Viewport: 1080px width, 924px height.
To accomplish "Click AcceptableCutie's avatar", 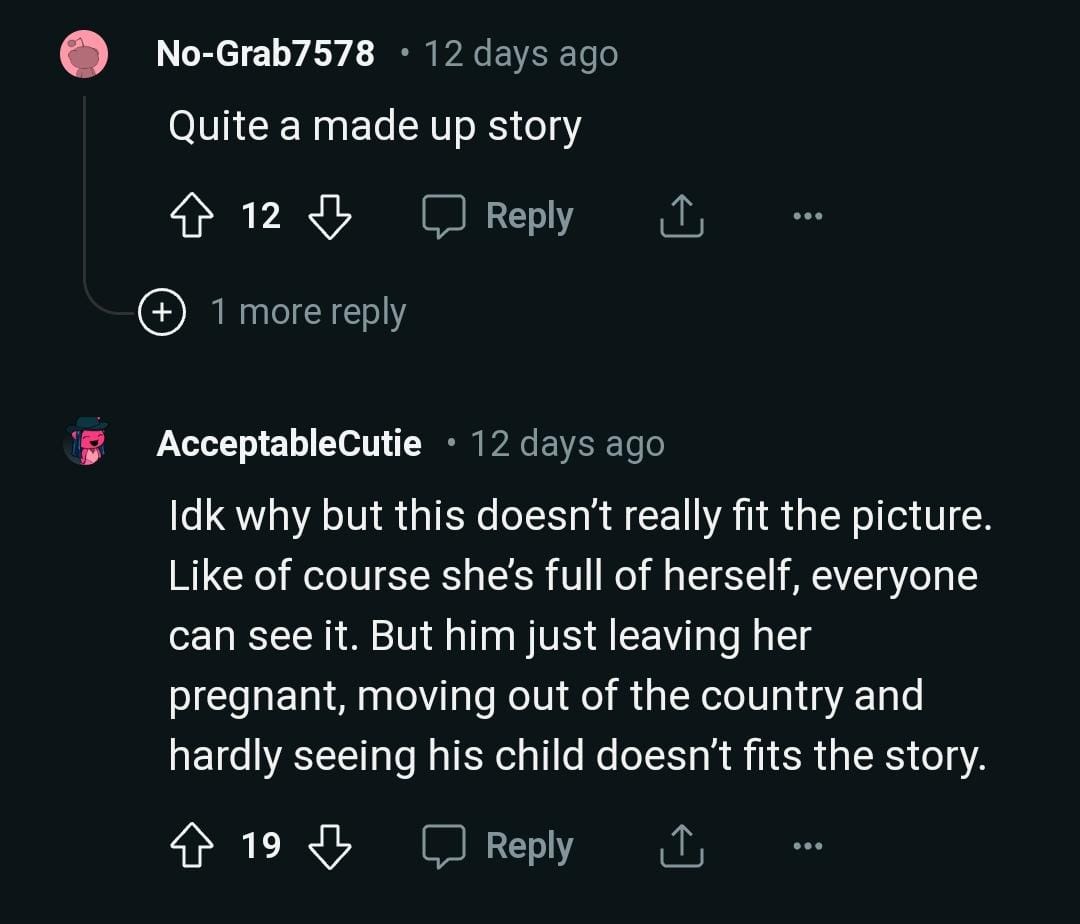I will point(85,441).
